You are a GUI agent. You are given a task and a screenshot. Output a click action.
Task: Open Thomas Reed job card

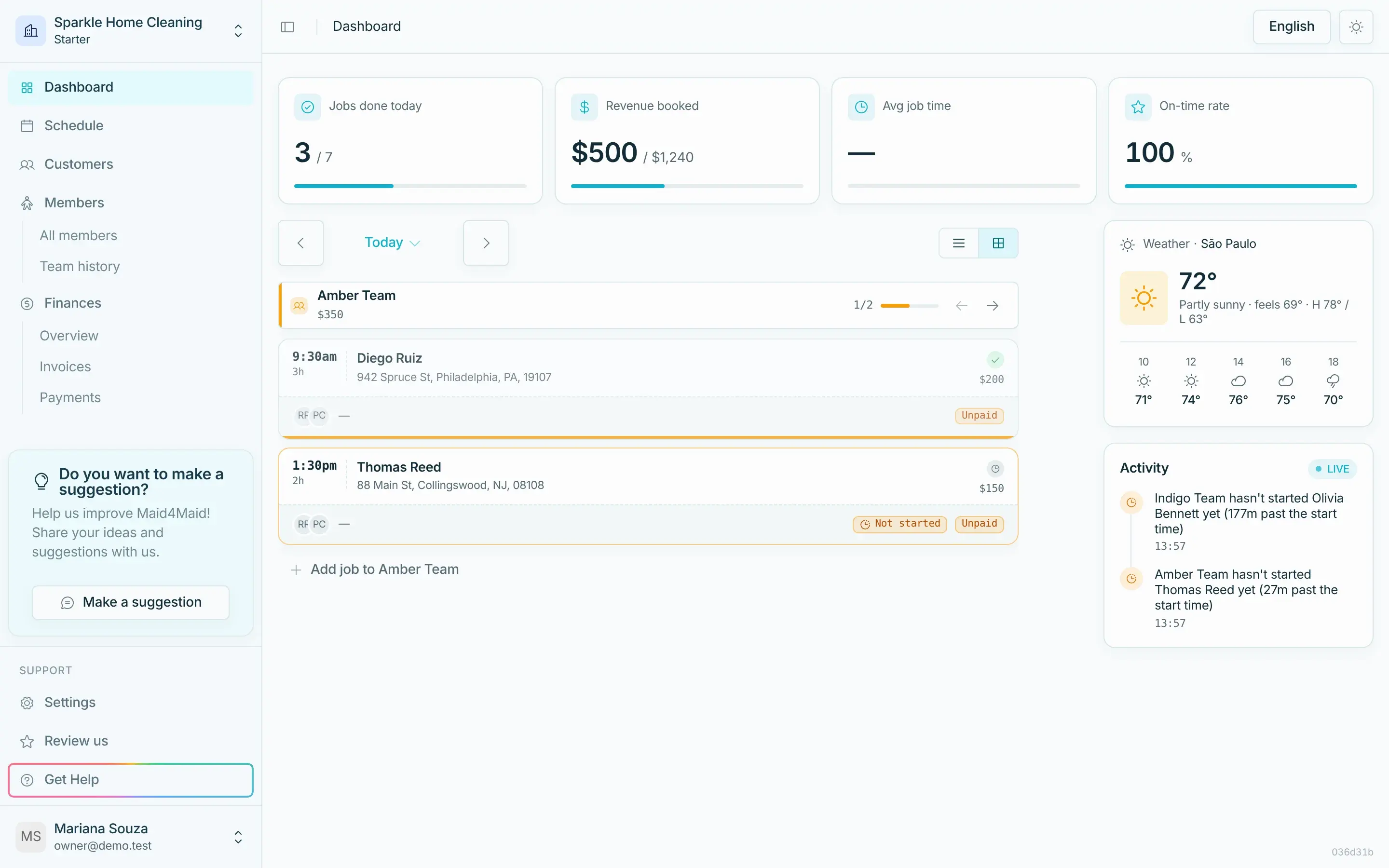click(648, 497)
